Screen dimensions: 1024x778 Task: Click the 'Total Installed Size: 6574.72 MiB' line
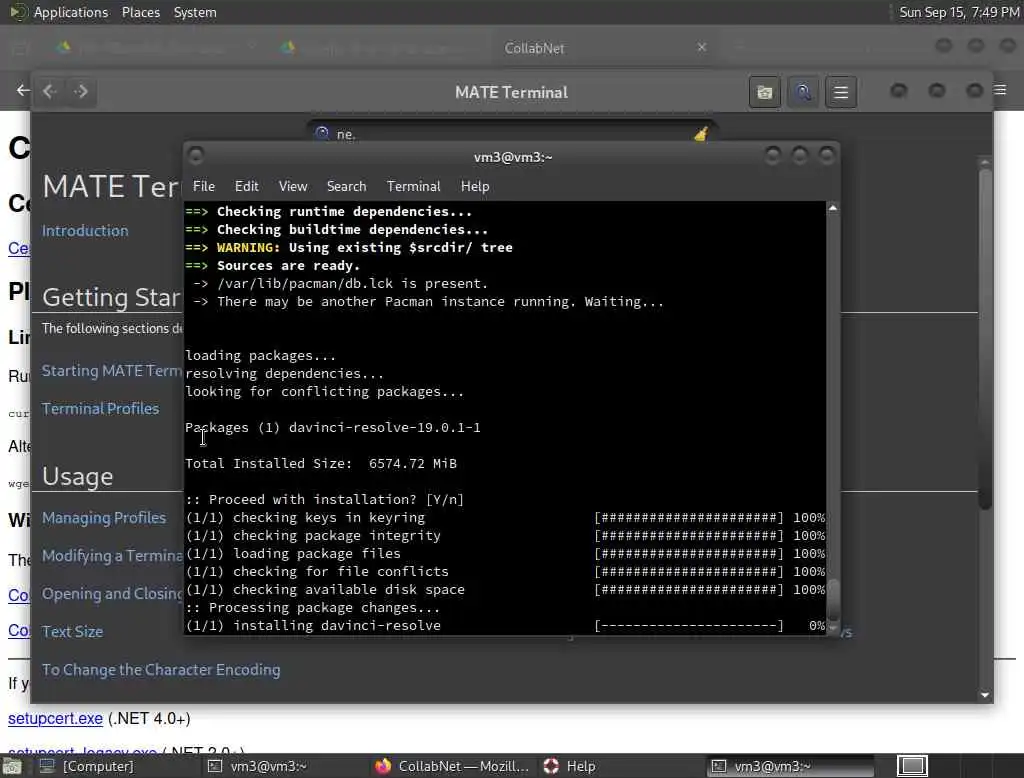tap(321, 463)
